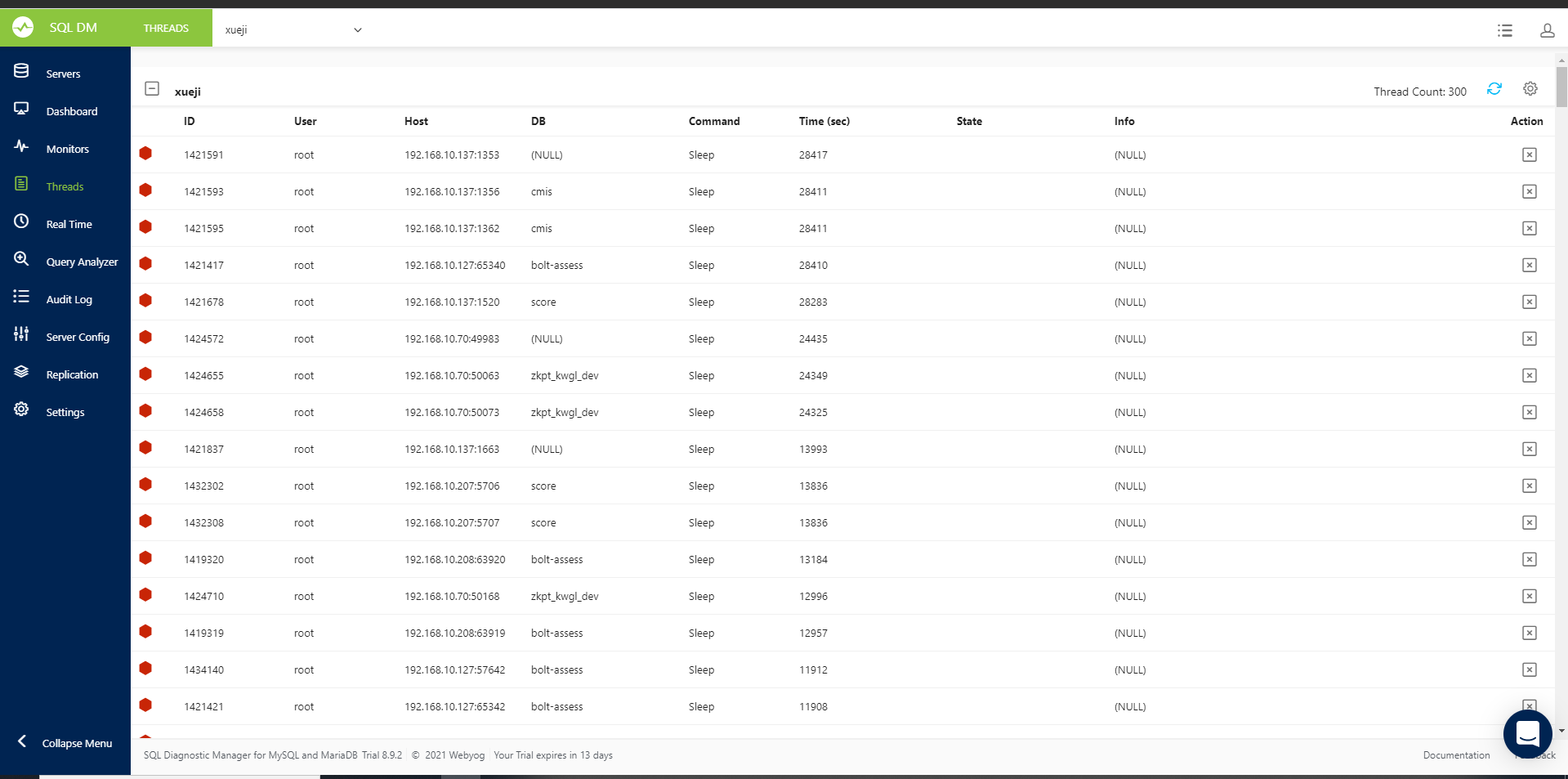Kill thread 1432302 using its close action
The height and width of the screenshot is (779, 1568).
point(1529,486)
